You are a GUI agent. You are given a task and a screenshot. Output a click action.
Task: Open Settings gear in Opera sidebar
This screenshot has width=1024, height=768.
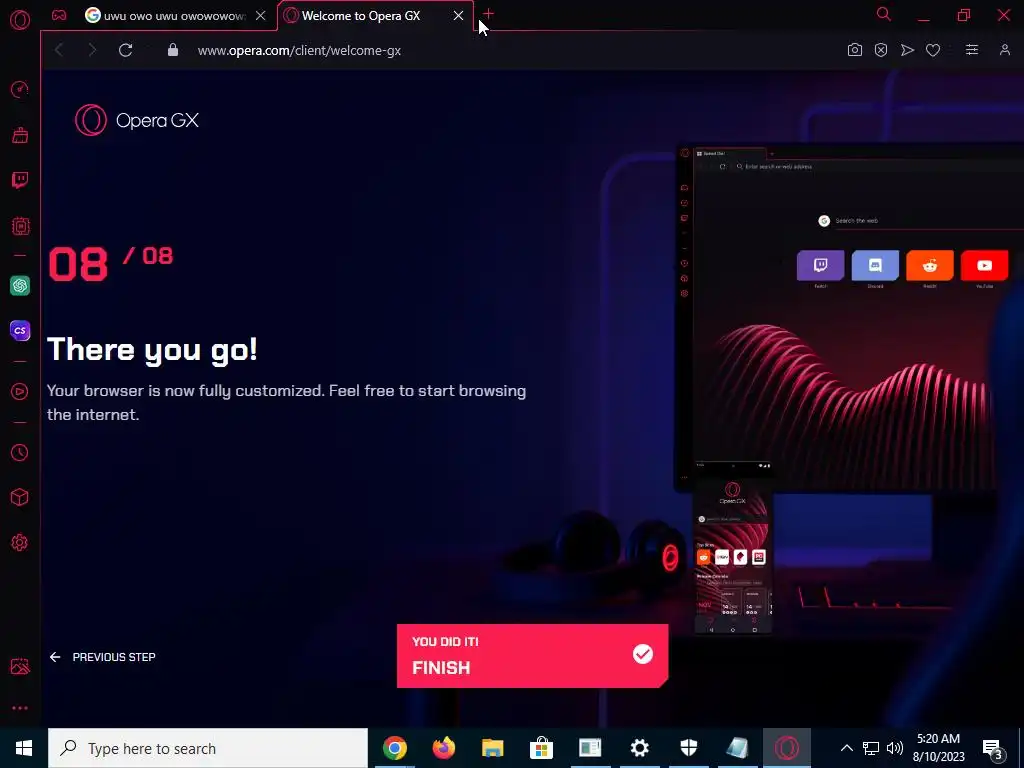[x=20, y=542]
